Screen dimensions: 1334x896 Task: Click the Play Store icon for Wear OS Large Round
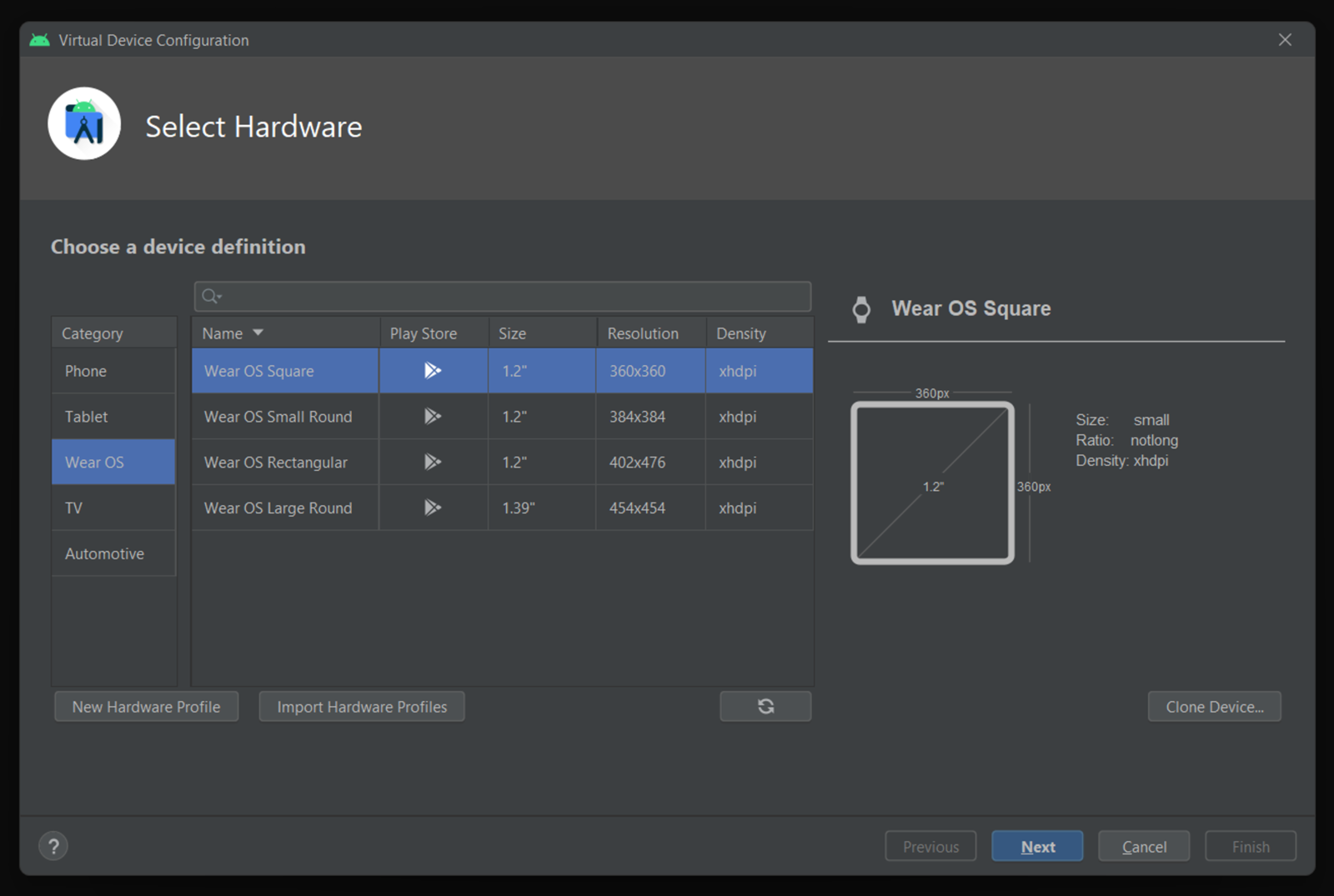[433, 508]
